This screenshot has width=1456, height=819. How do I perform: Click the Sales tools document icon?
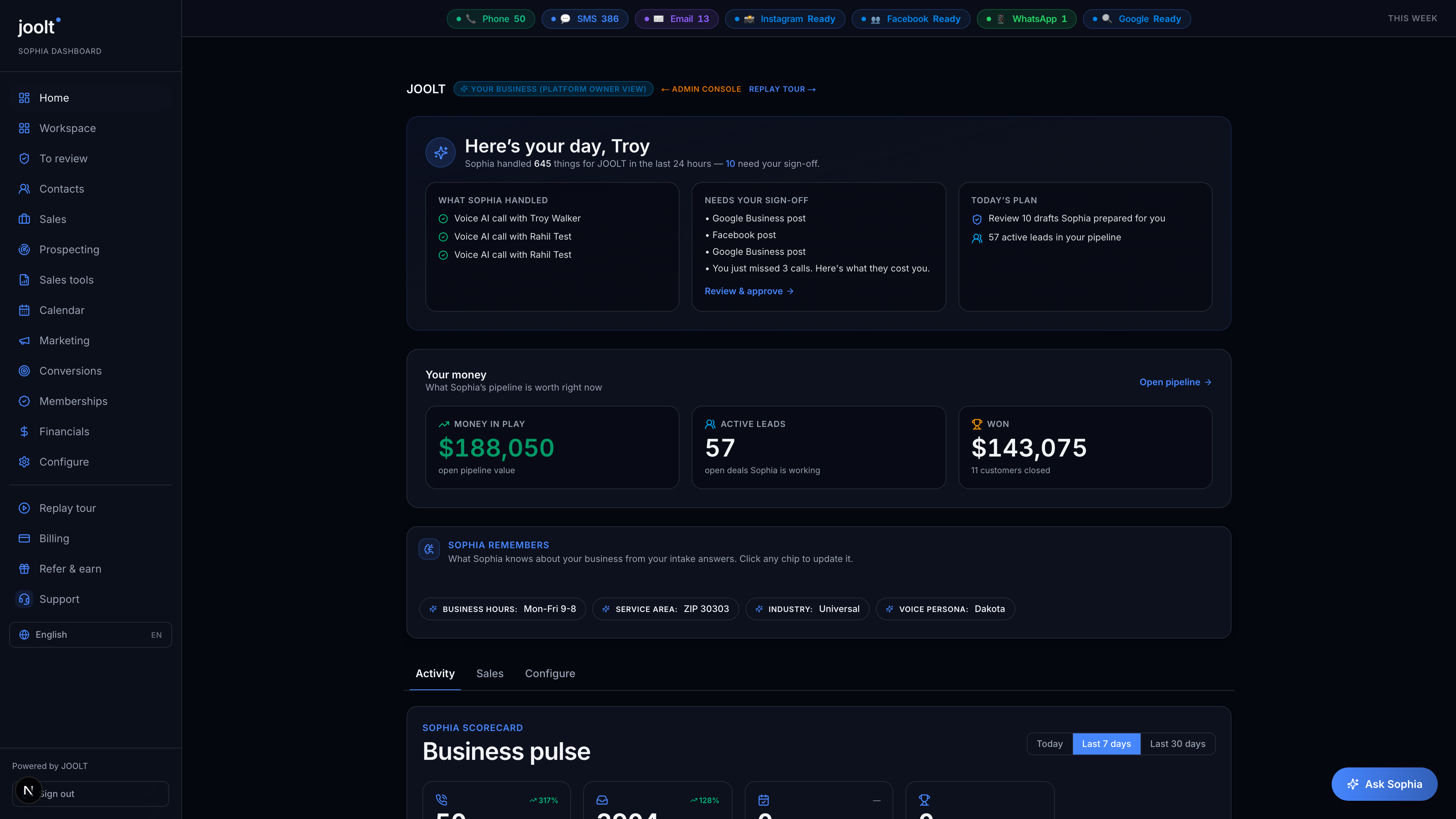[x=24, y=280]
